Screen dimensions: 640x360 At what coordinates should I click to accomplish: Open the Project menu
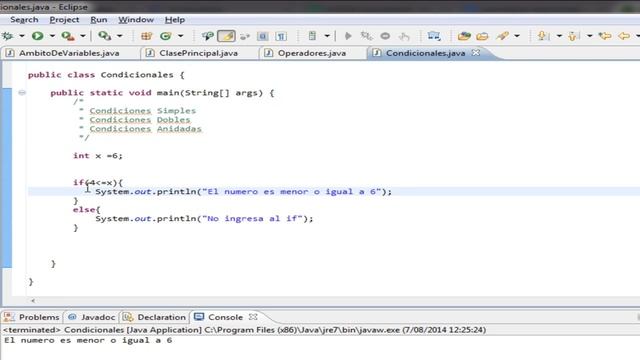pyautogui.click(x=64, y=20)
